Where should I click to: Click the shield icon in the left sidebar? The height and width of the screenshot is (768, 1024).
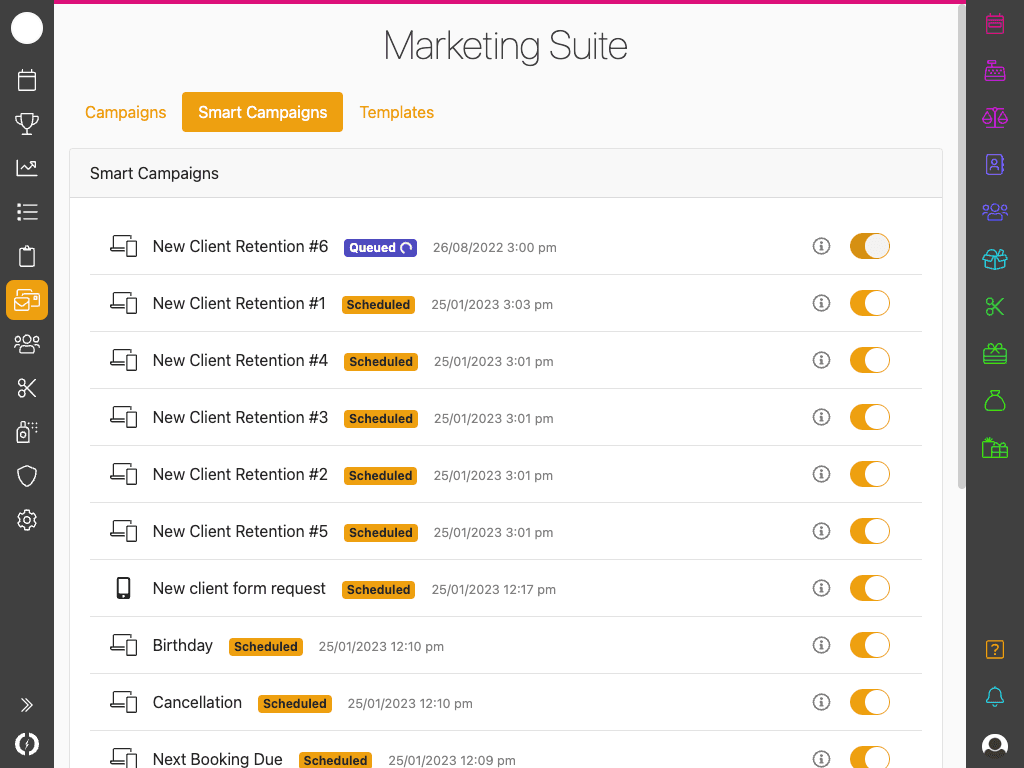click(x=27, y=475)
